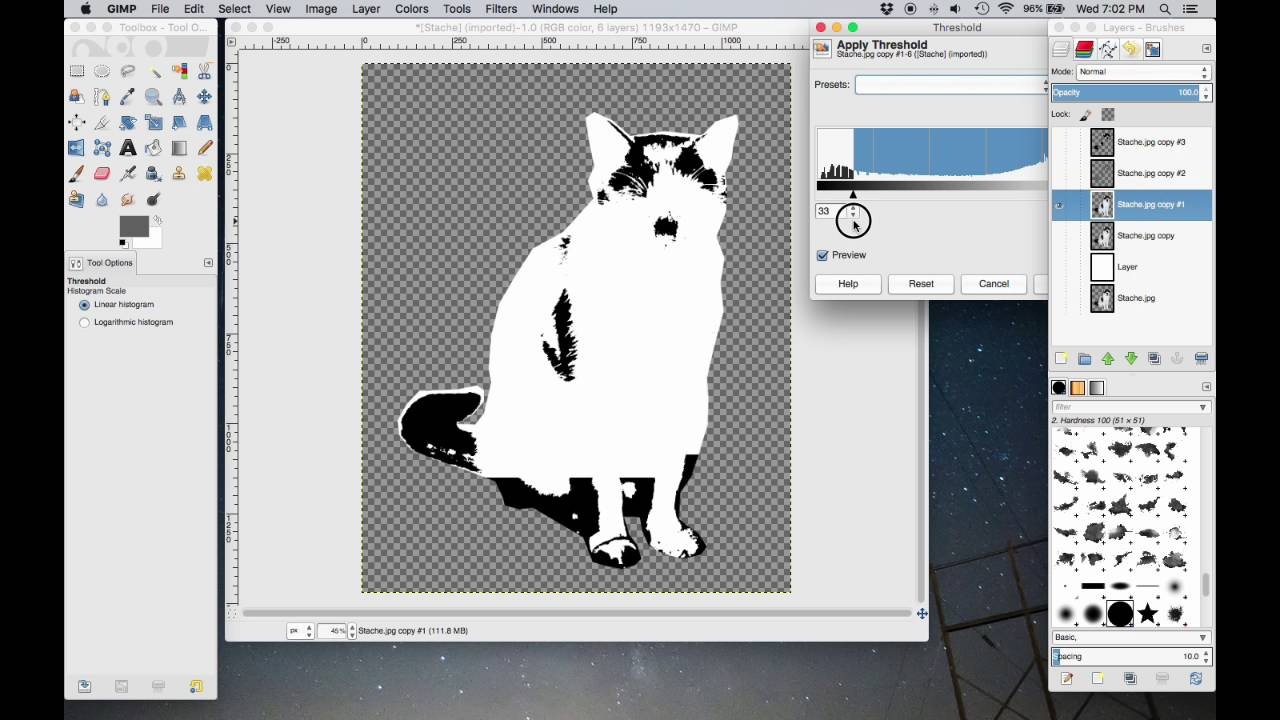This screenshot has width=1280, height=720.
Task: Select the Text tool in toolbox
Action: point(128,148)
